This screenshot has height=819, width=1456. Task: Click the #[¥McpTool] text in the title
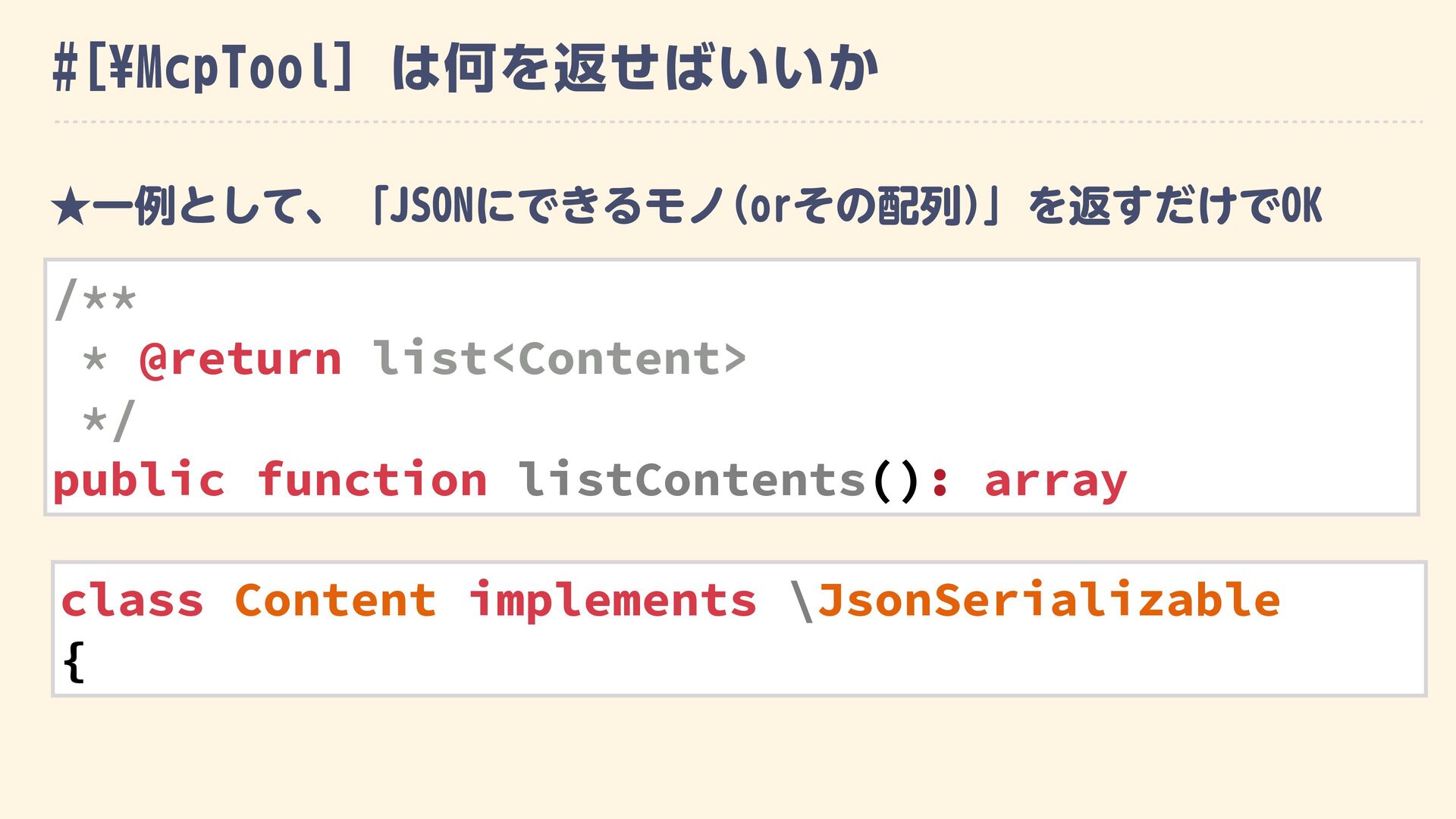tap(203, 68)
